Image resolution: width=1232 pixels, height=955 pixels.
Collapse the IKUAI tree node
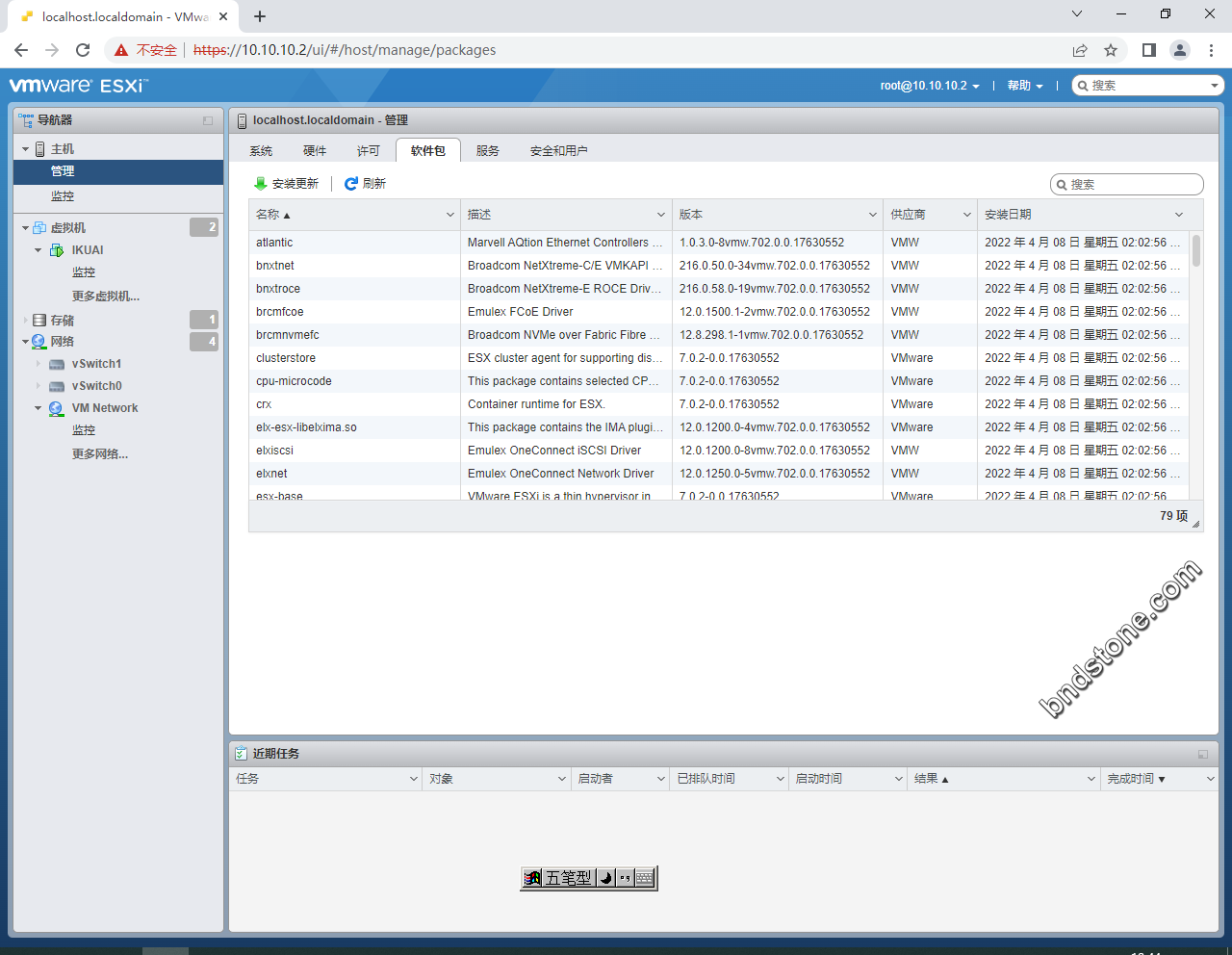pos(38,250)
